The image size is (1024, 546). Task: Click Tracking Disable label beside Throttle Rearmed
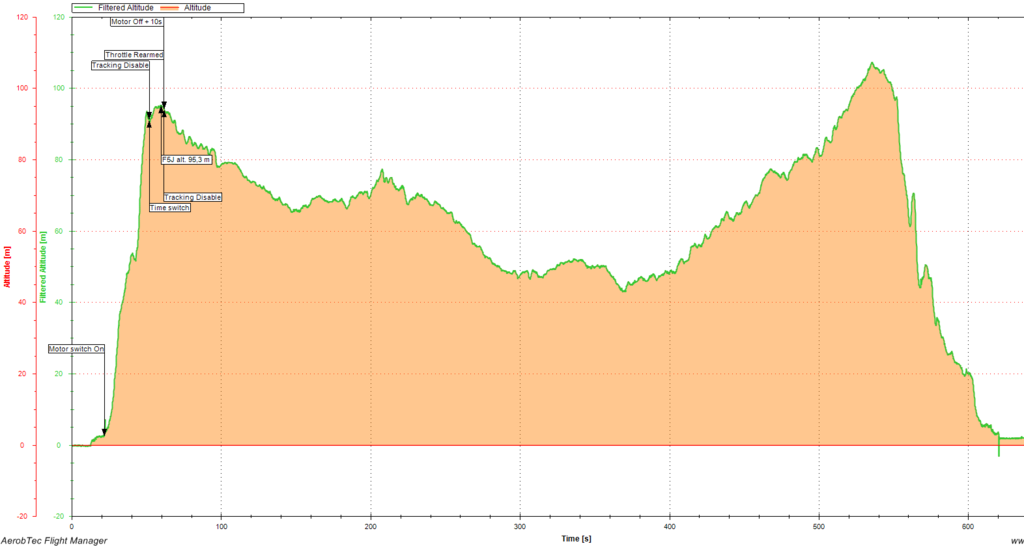click(120, 65)
